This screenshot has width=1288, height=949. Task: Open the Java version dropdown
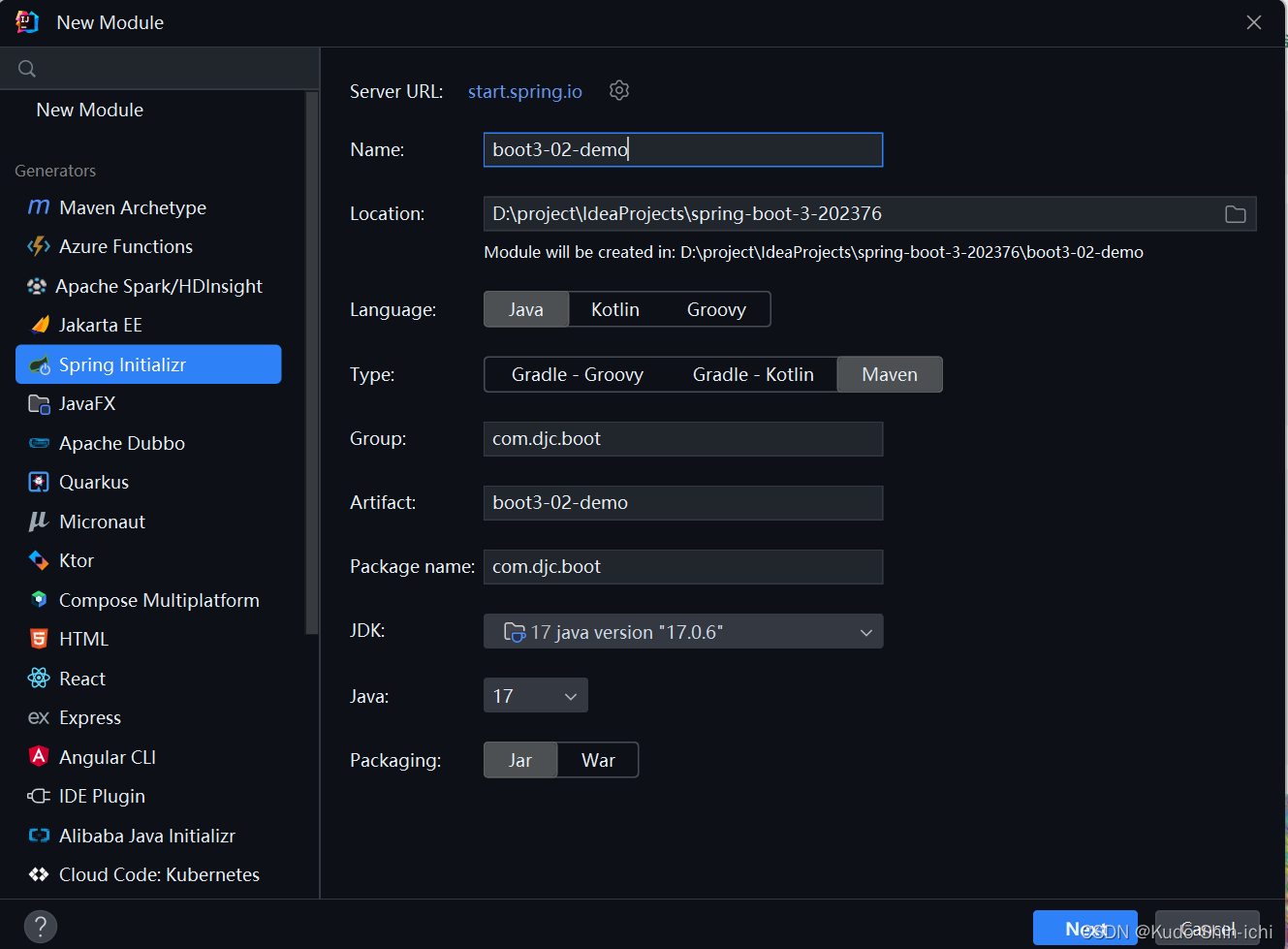[x=536, y=695]
